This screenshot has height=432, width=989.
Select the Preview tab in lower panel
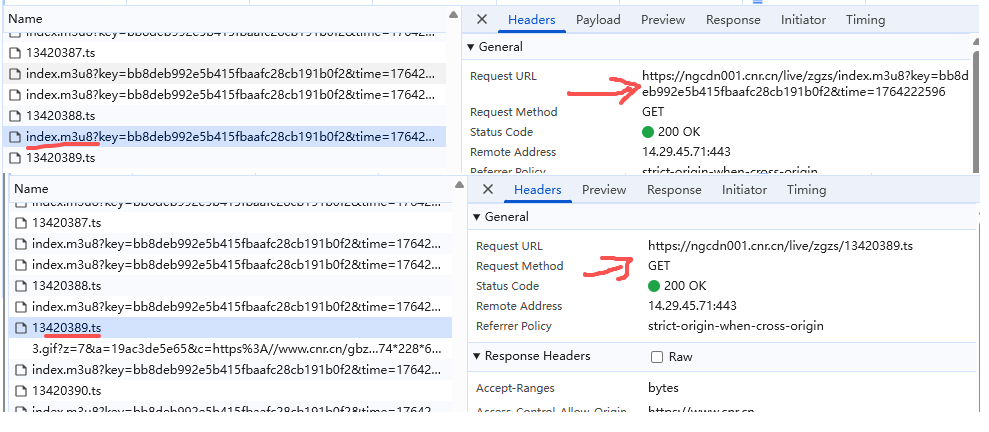click(x=604, y=190)
